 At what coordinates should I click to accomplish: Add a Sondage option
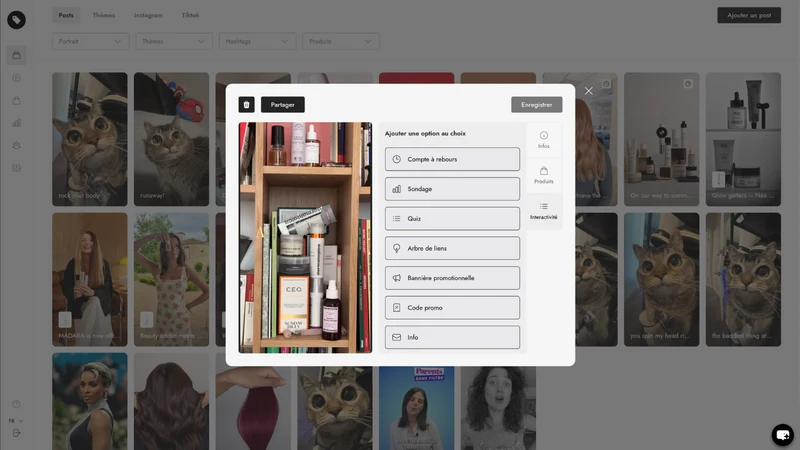coord(453,189)
